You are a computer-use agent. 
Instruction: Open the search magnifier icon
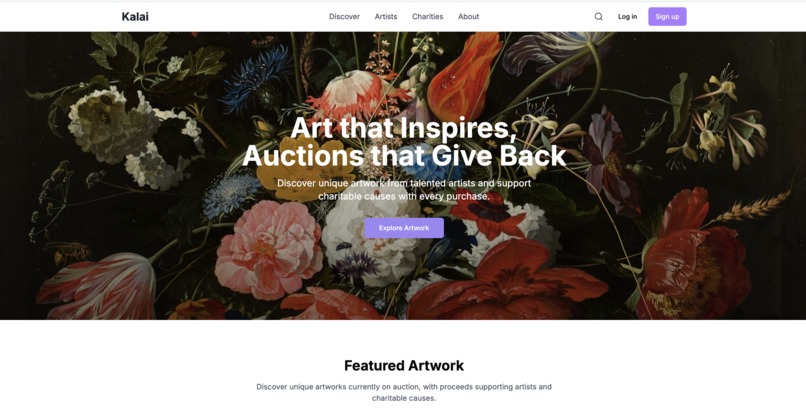[598, 16]
